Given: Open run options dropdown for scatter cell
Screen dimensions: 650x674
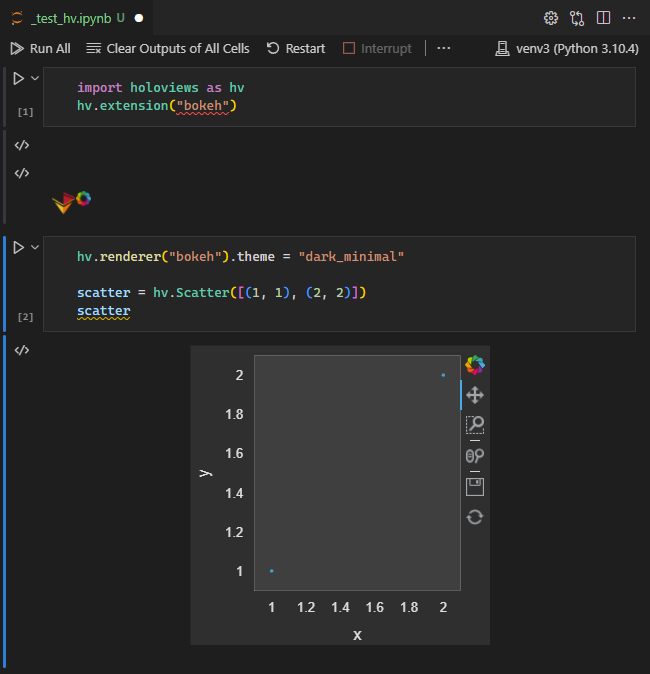Looking at the screenshot, I should point(35,247).
